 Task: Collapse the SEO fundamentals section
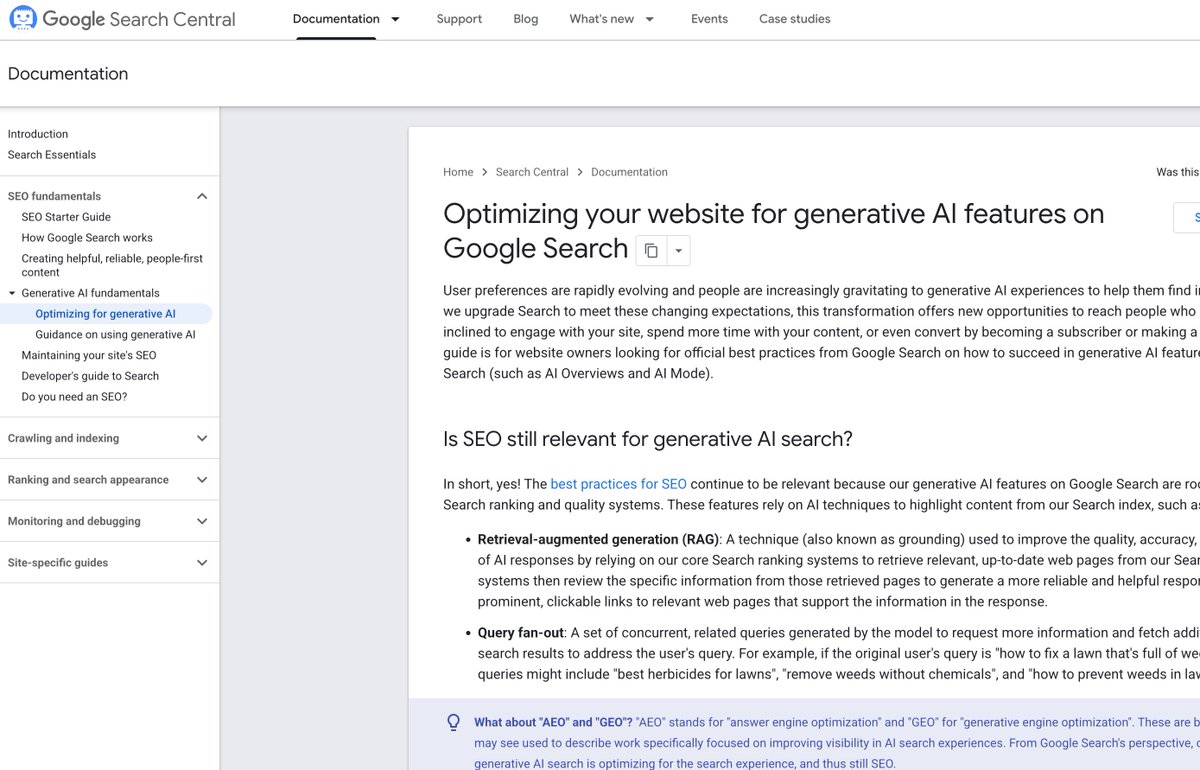tap(202, 196)
